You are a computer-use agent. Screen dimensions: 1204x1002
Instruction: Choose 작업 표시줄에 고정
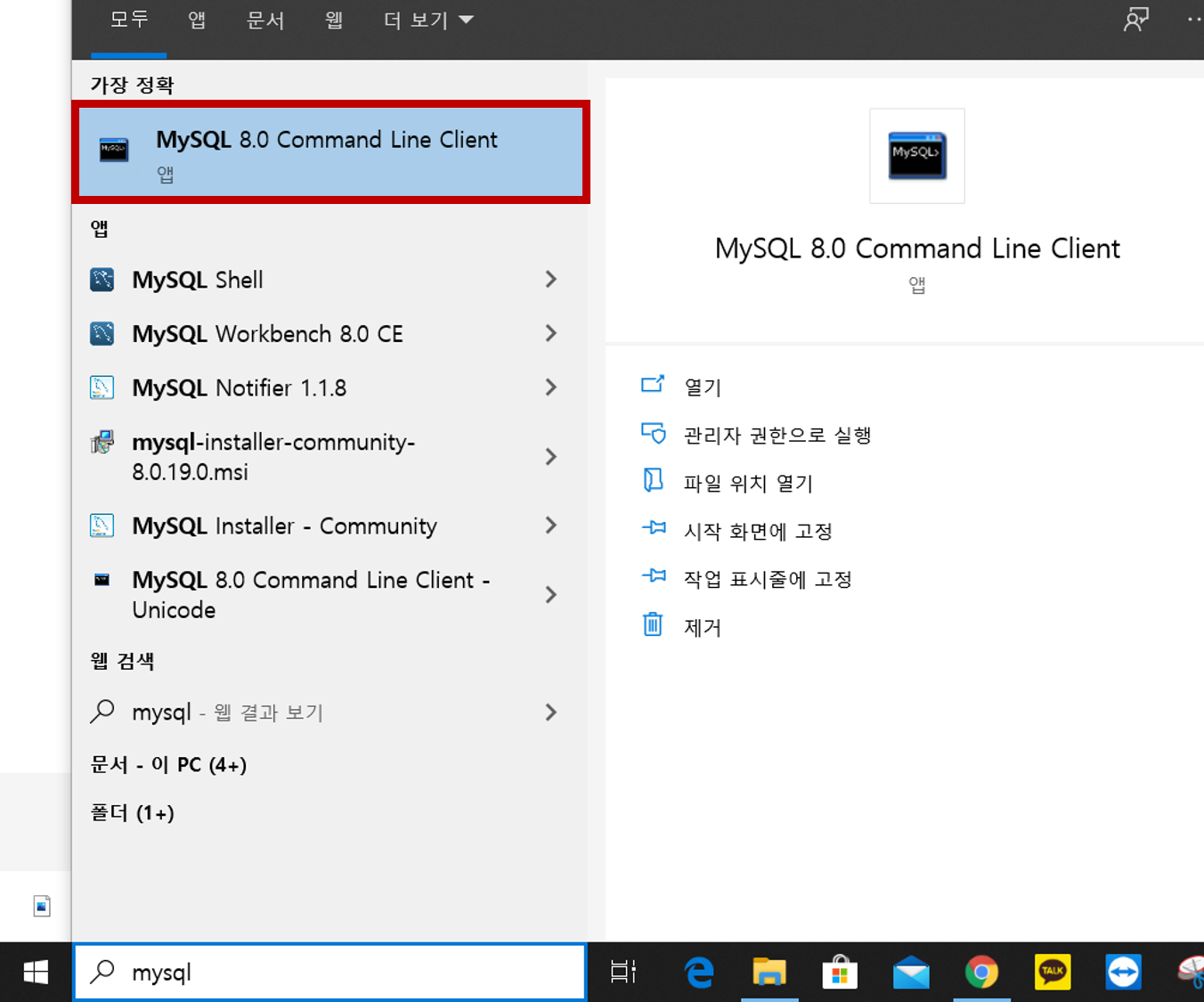pyautogui.click(x=768, y=580)
